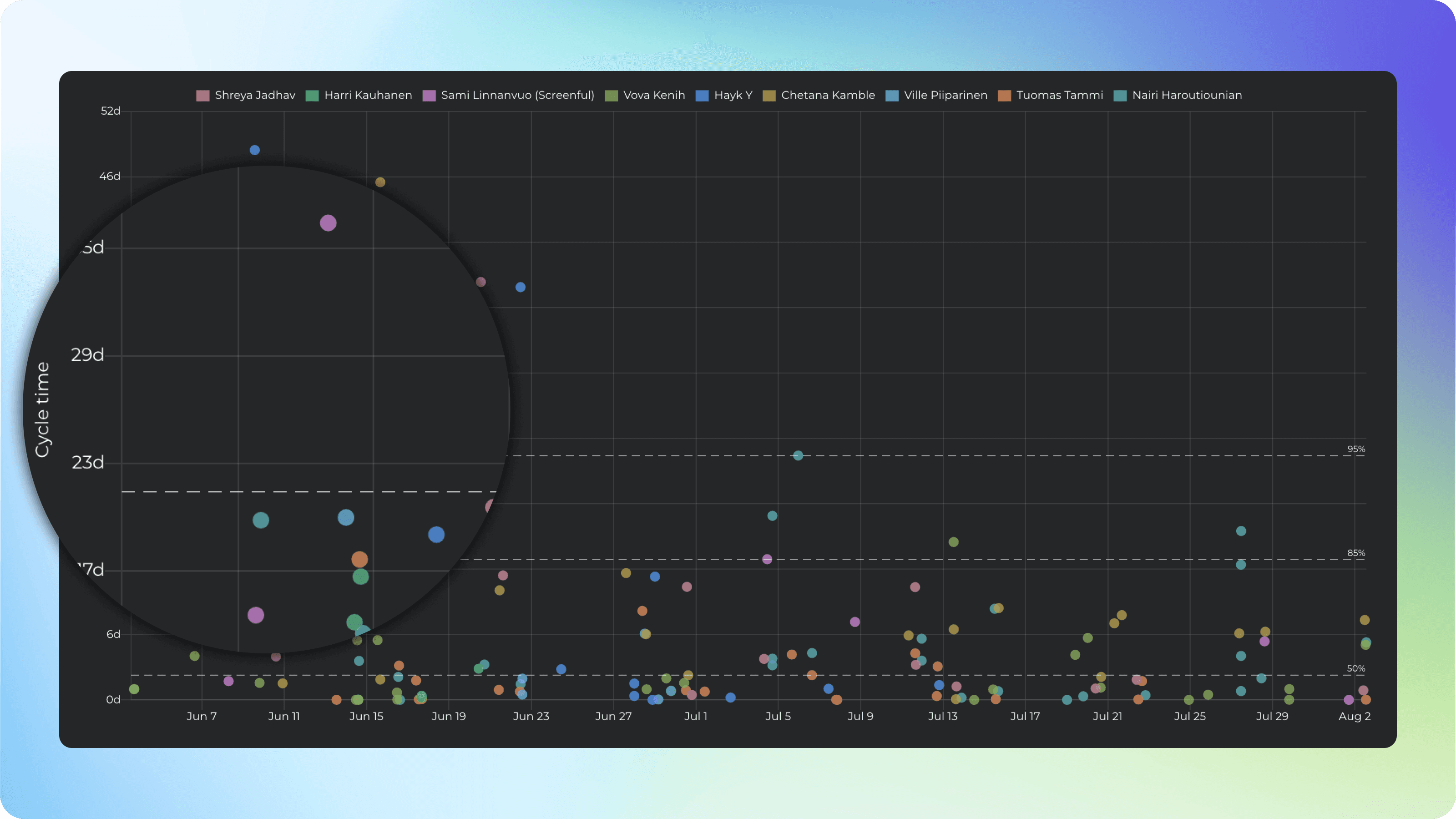Click the olive dot just below 46d
The width and height of the screenshot is (1456, 819).
coord(380,182)
